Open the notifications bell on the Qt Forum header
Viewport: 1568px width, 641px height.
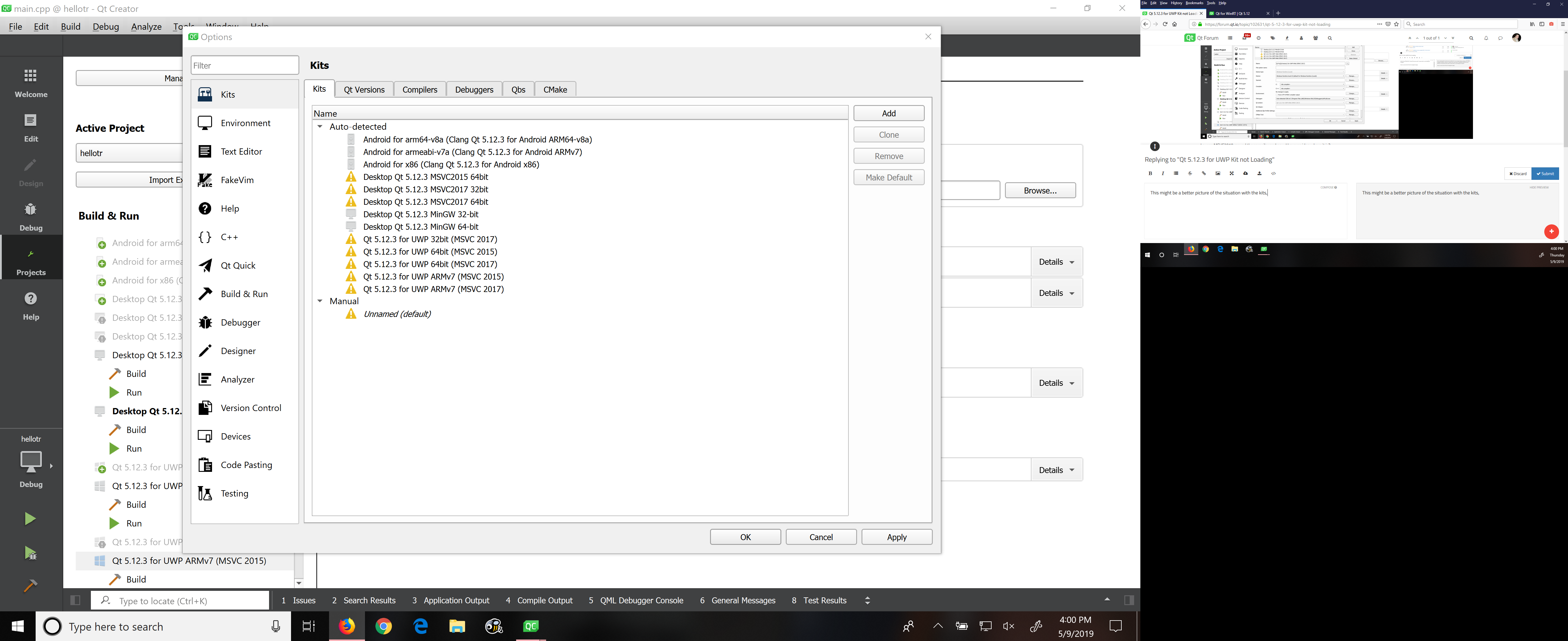[x=1486, y=38]
